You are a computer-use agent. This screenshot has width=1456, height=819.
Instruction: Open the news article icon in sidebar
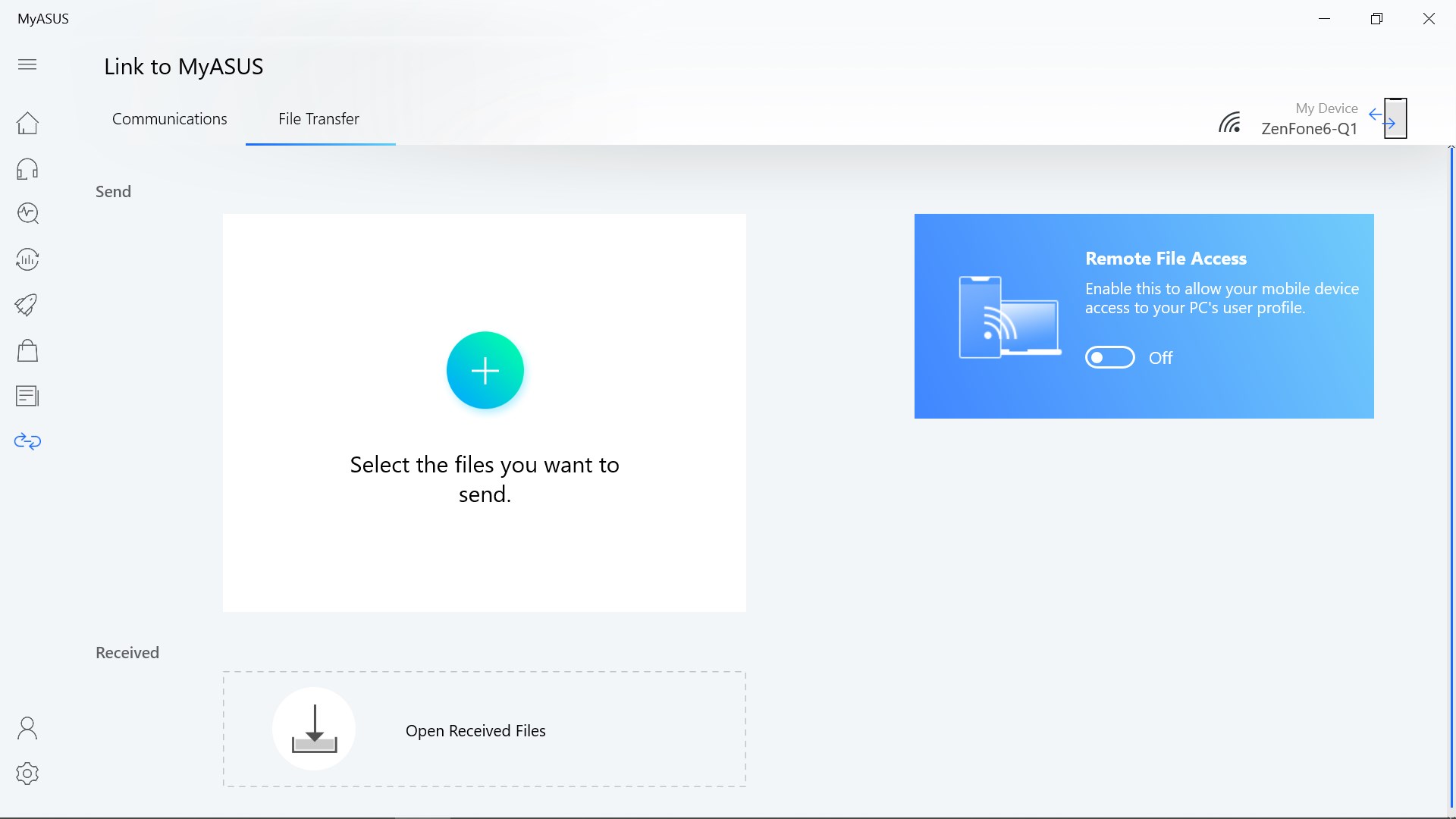27,396
